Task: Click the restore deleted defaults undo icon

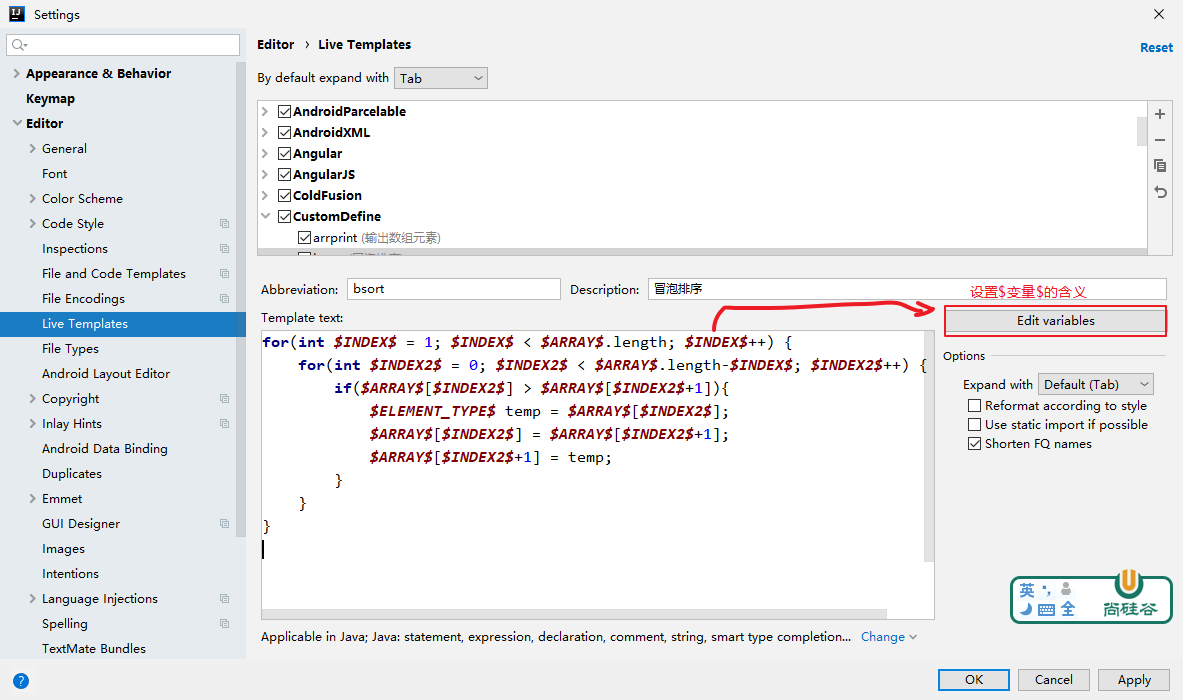Action: pyautogui.click(x=1160, y=192)
